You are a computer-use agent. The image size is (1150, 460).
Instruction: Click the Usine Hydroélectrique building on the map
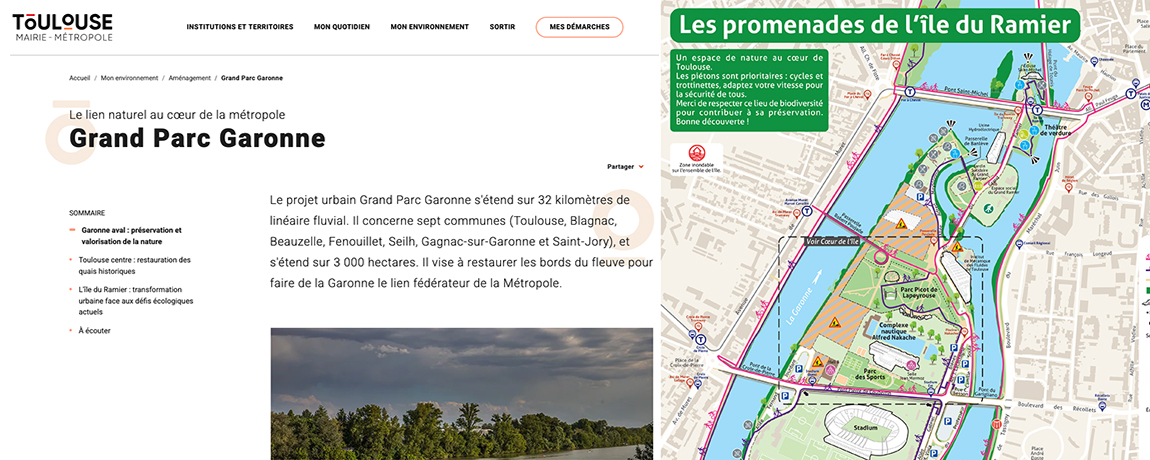[996, 147]
